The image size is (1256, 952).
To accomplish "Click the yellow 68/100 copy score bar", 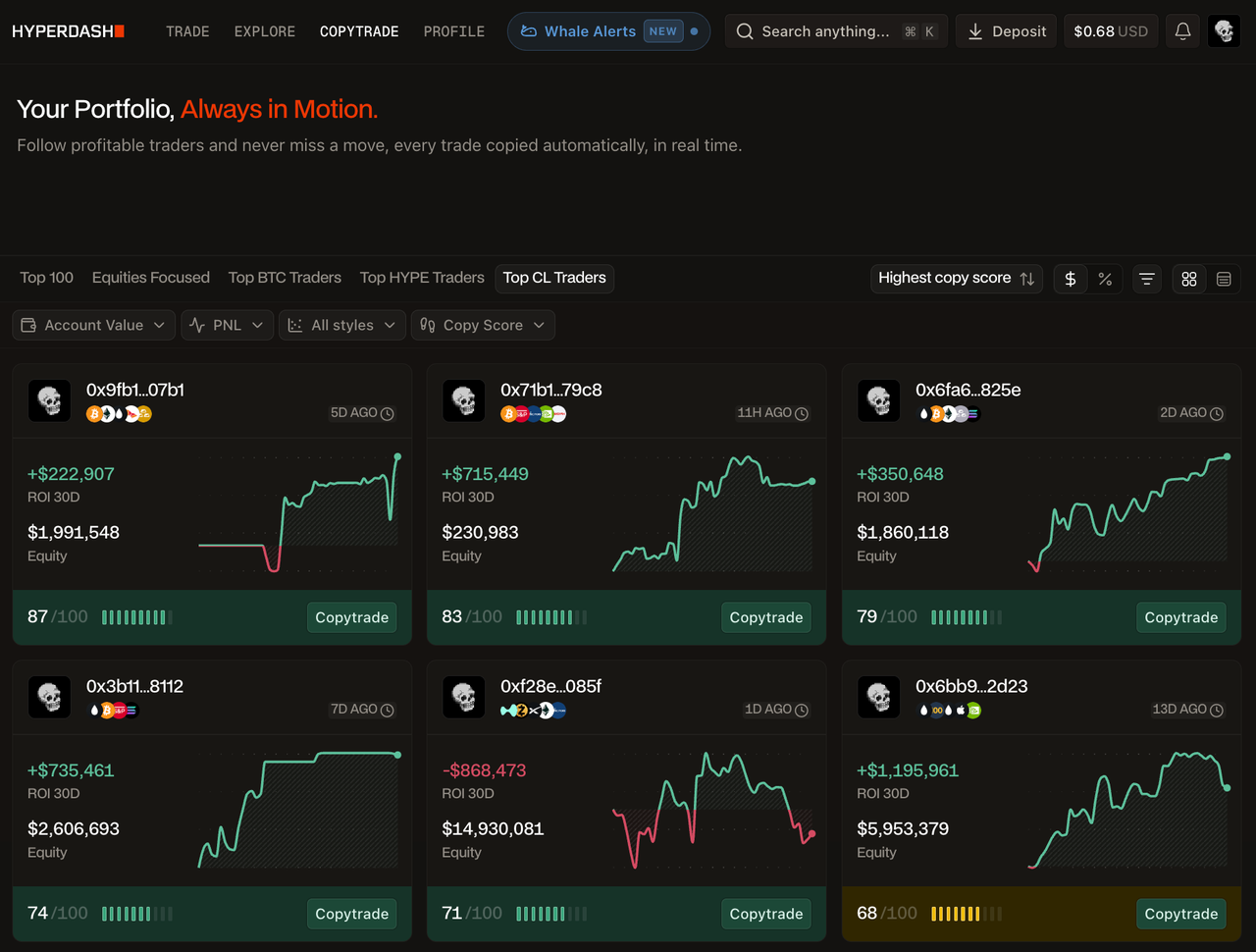I will point(967,914).
